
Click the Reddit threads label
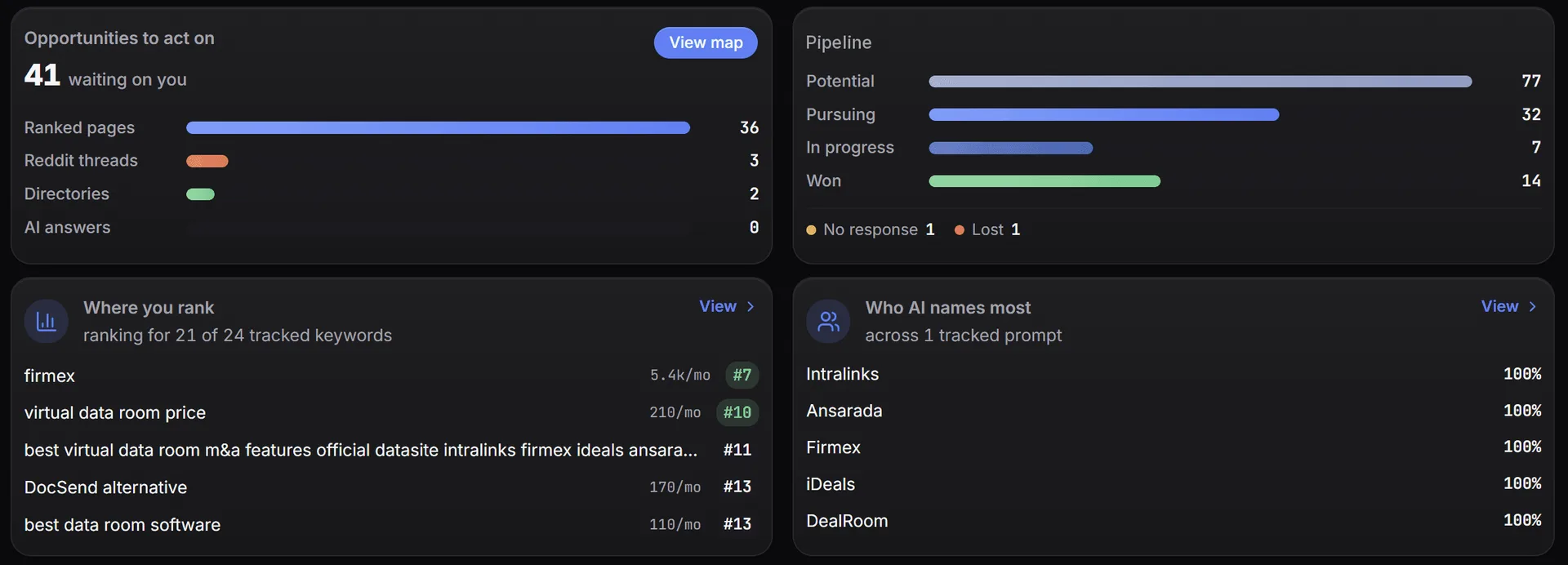point(81,161)
